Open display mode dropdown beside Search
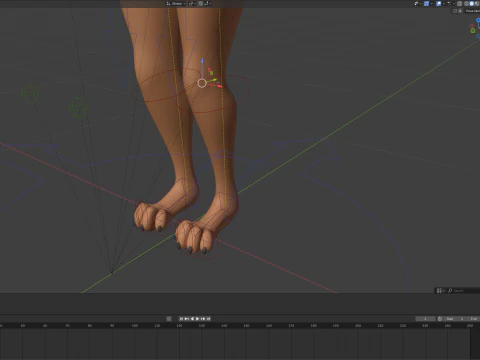Image resolution: width=480 pixels, height=360 pixels. tap(441, 291)
